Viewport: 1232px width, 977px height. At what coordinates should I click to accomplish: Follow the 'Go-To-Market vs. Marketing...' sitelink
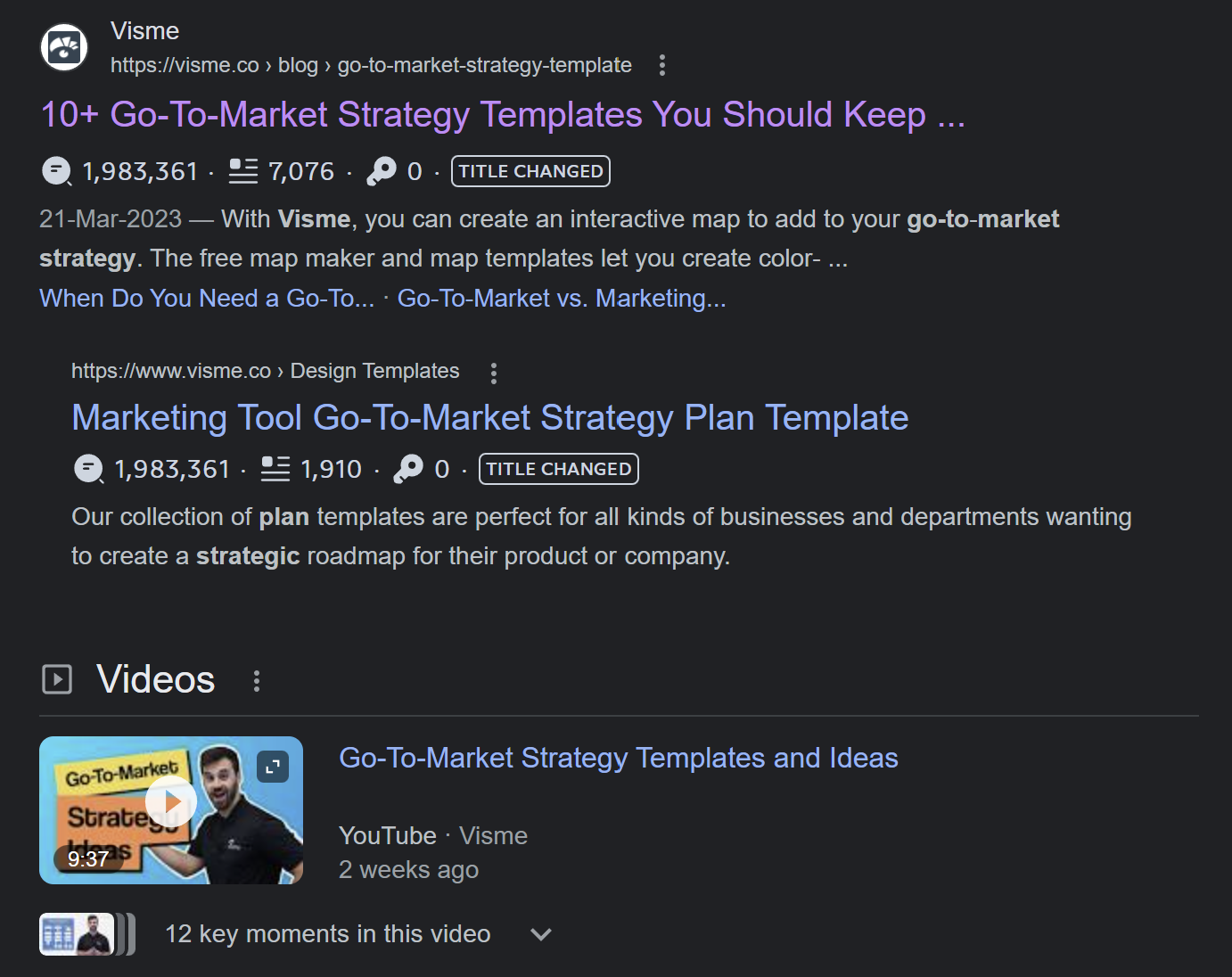coord(561,299)
